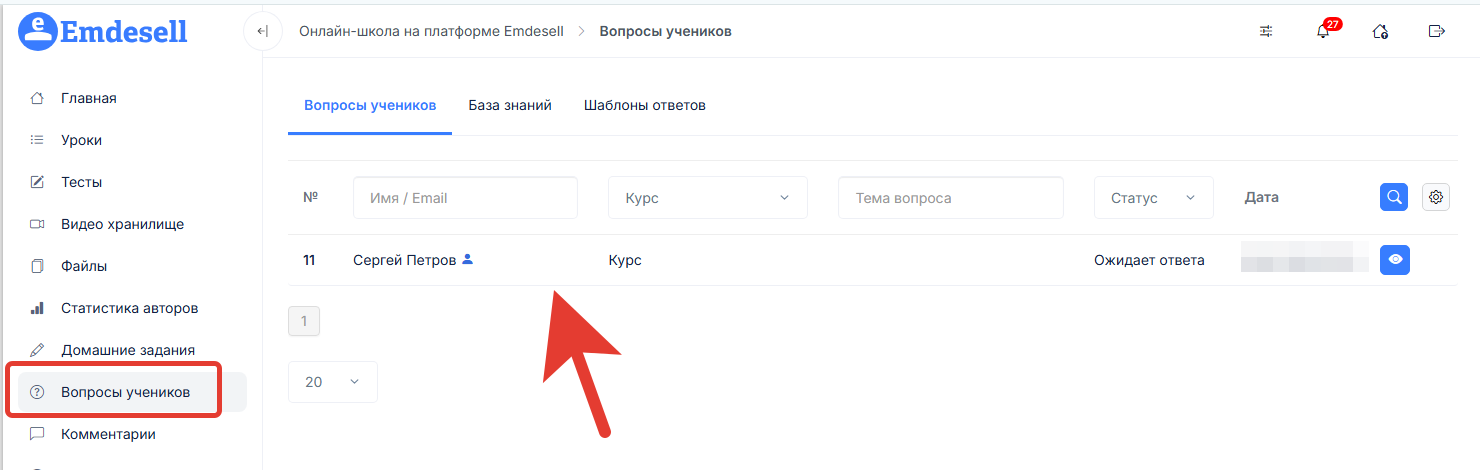Click the blue search button
1480x470 pixels.
point(1394,197)
